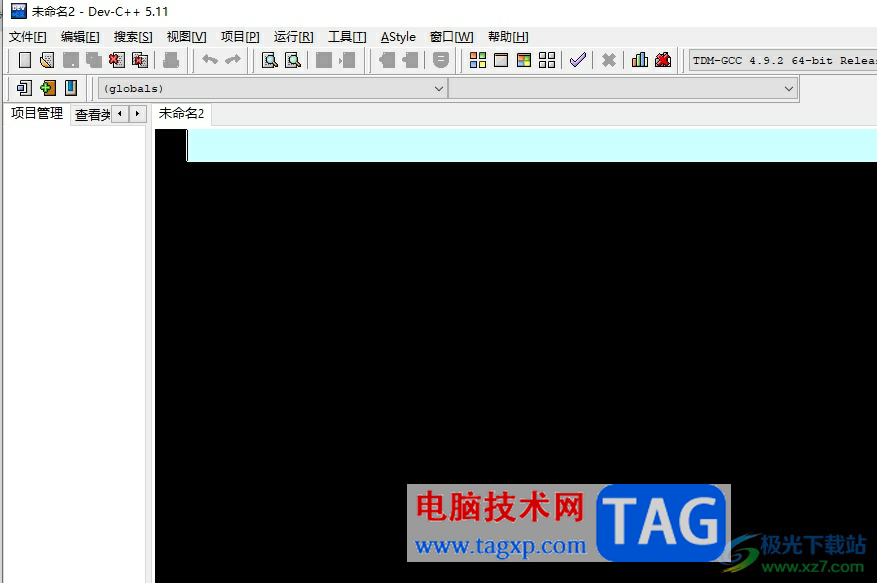
Task: Click the Stop execution X icon
Action: 609,60
